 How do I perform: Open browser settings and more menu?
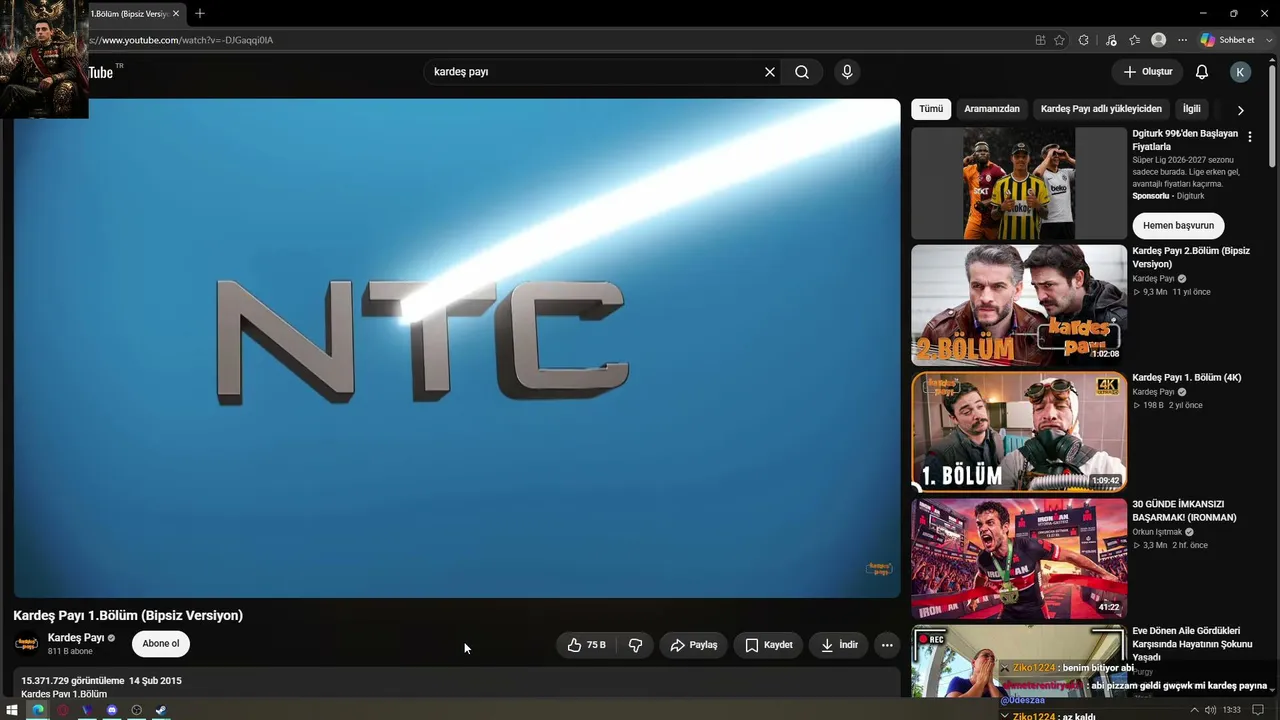1182,40
